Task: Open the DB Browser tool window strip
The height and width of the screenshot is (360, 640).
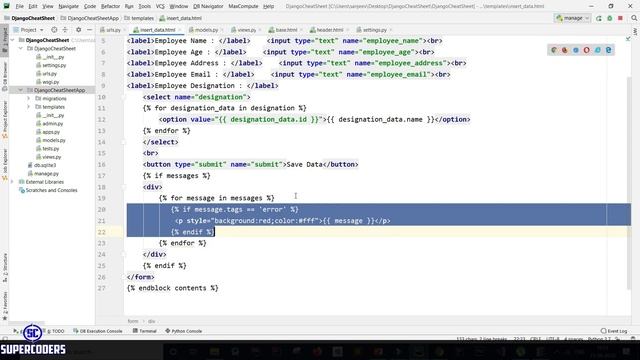Action: click(5, 76)
